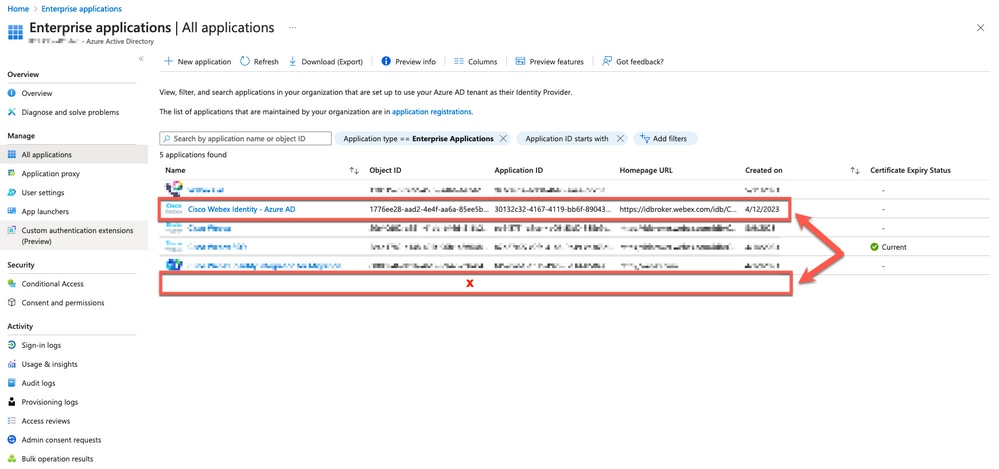The width and height of the screenshot is (999, 469).
Task: Click the search by application name field
Action: pos(245,138)
